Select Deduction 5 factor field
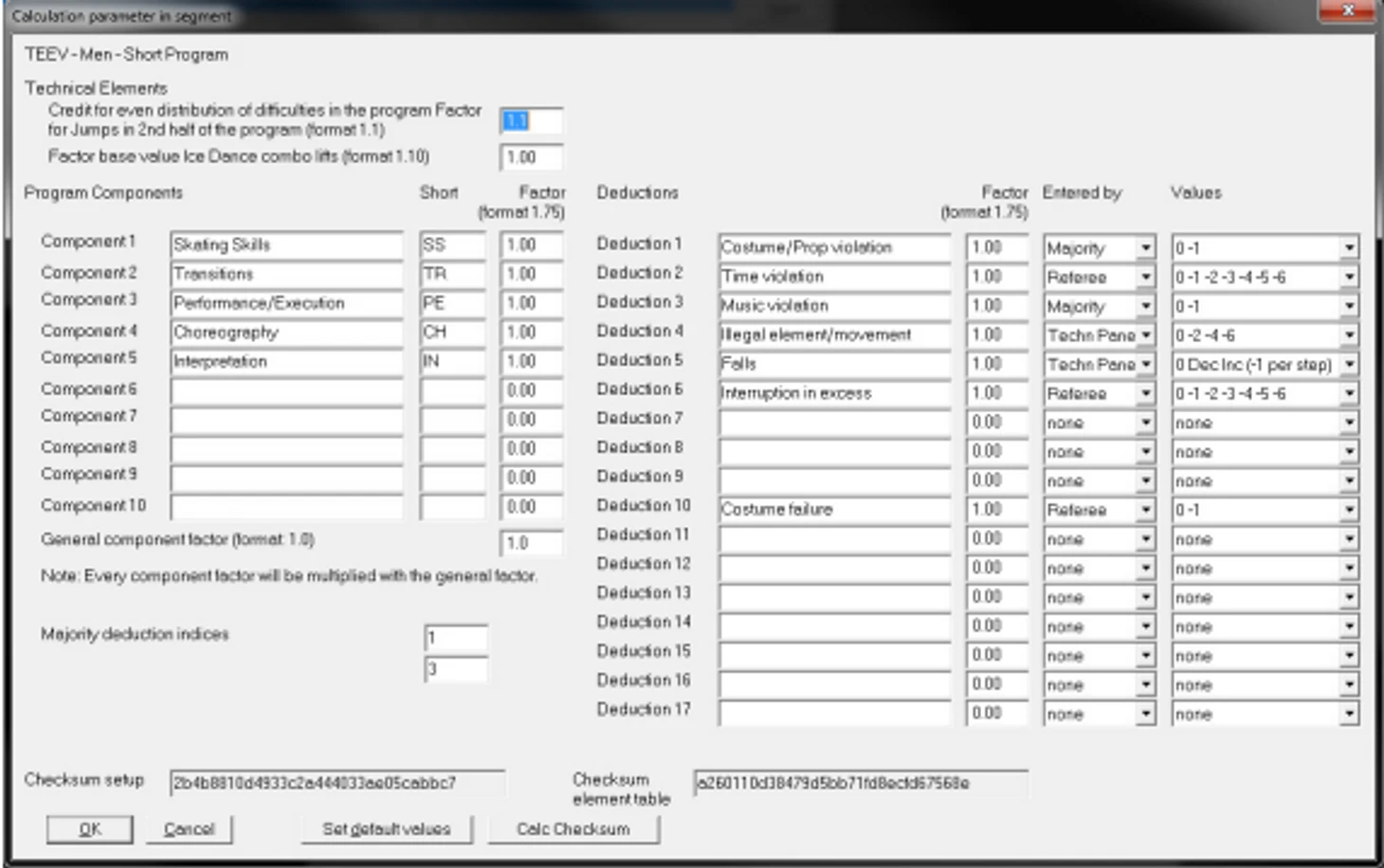 click(x=997, y=364)
